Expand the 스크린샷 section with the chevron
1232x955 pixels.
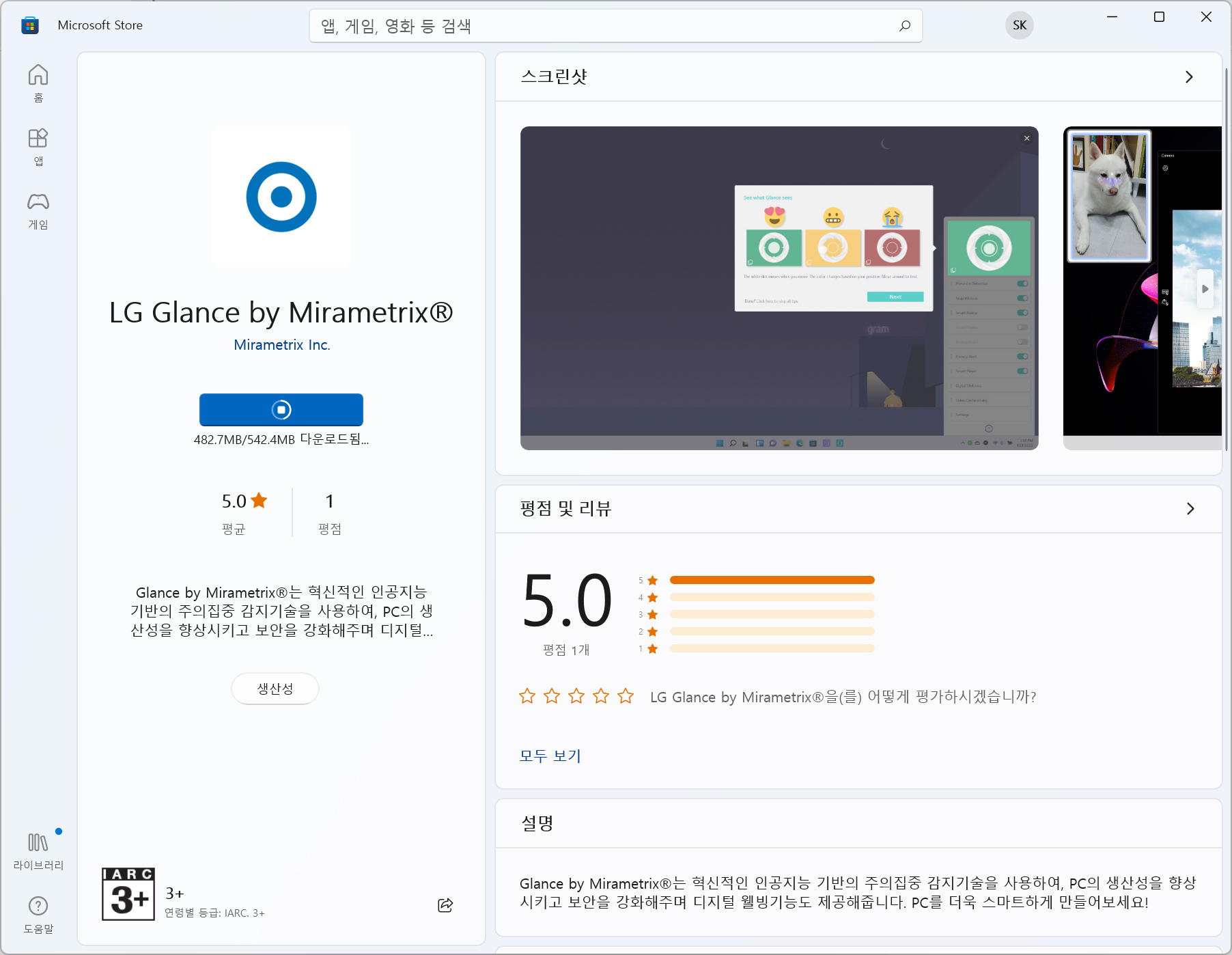pos(1189,77)
